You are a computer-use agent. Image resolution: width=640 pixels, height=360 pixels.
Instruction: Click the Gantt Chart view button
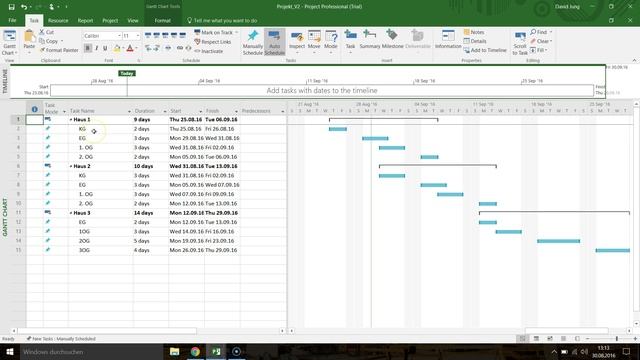(9, 42)
